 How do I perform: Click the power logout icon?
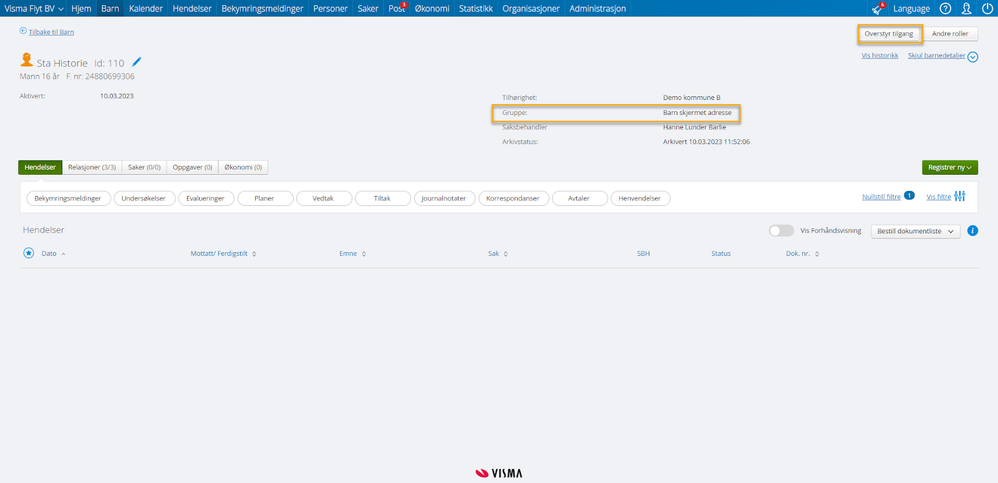(987, 8)
